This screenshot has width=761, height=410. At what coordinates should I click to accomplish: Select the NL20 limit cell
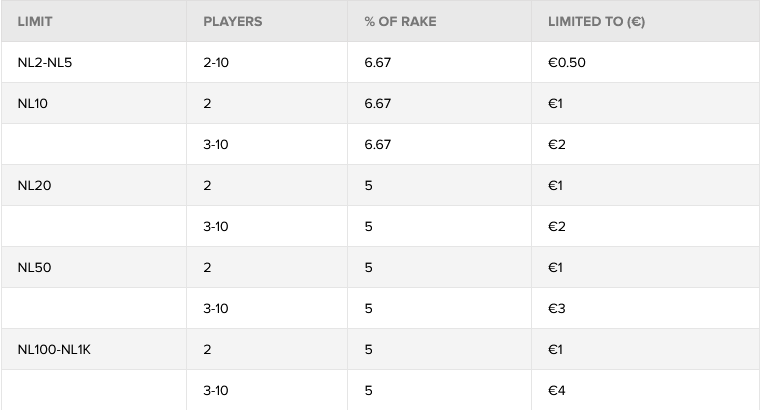35,185
